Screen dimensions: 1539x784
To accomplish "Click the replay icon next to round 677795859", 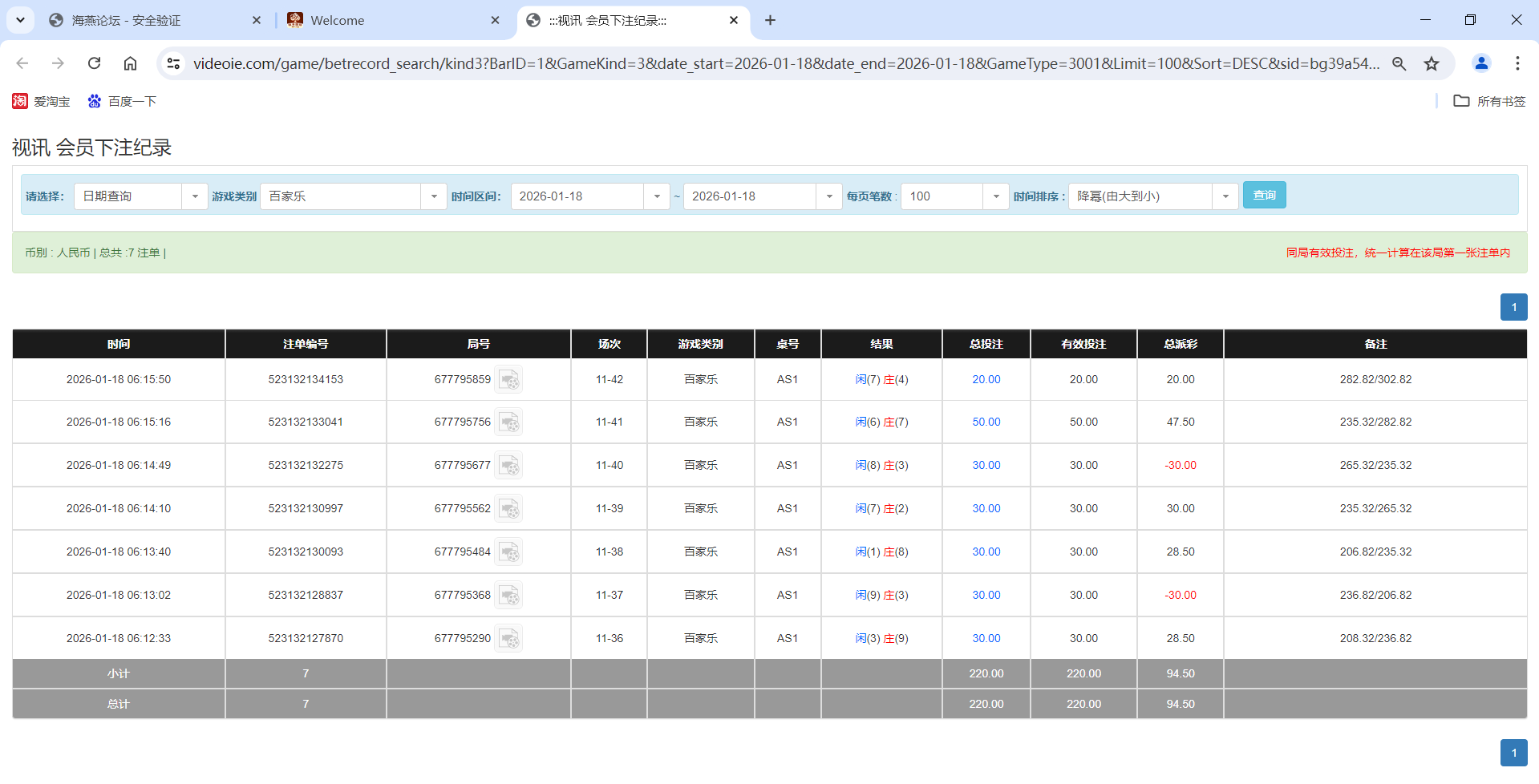I will click(509, 379).
